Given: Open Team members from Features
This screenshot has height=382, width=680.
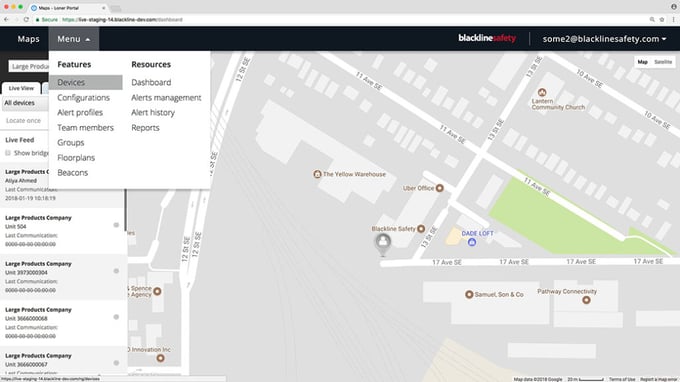Looking at the screenshot, I should tap(85, 127).
